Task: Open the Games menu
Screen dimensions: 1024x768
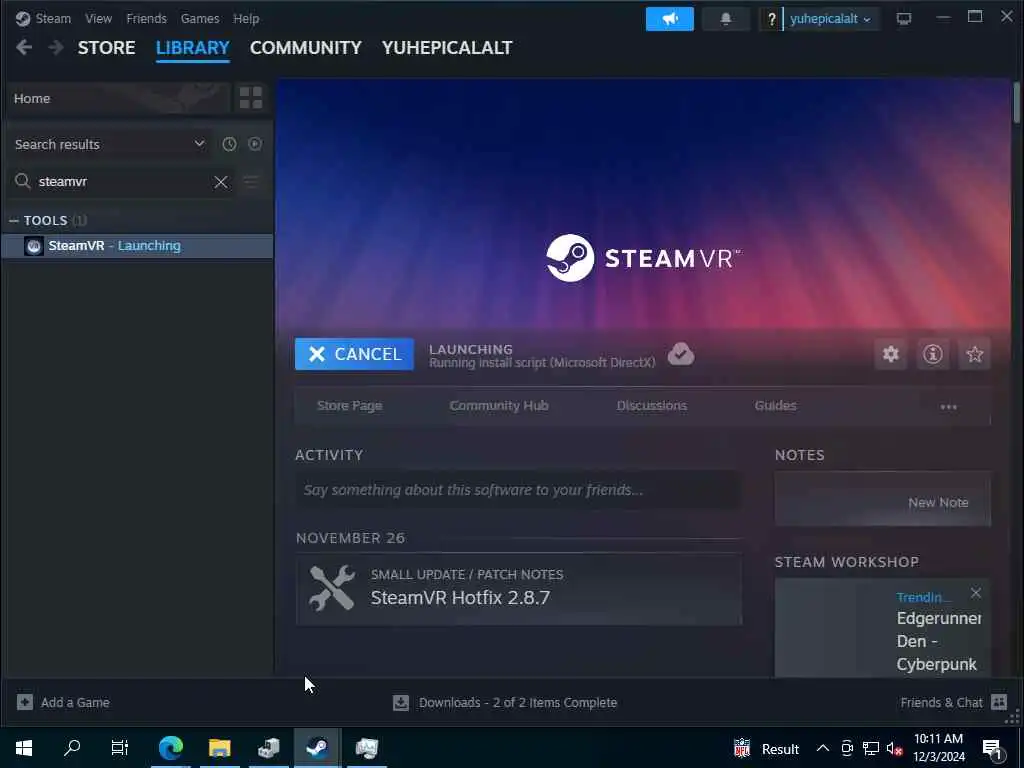Action: 200,18
